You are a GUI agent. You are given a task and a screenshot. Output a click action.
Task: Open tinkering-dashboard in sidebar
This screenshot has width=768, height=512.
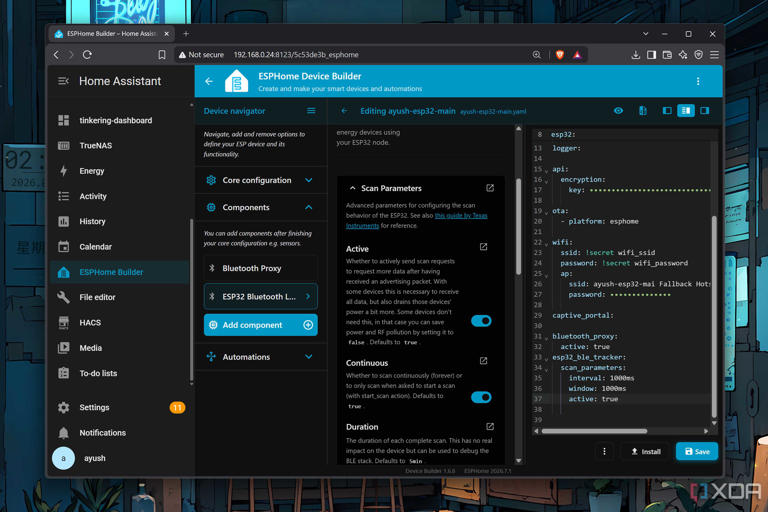click(116, 121)
